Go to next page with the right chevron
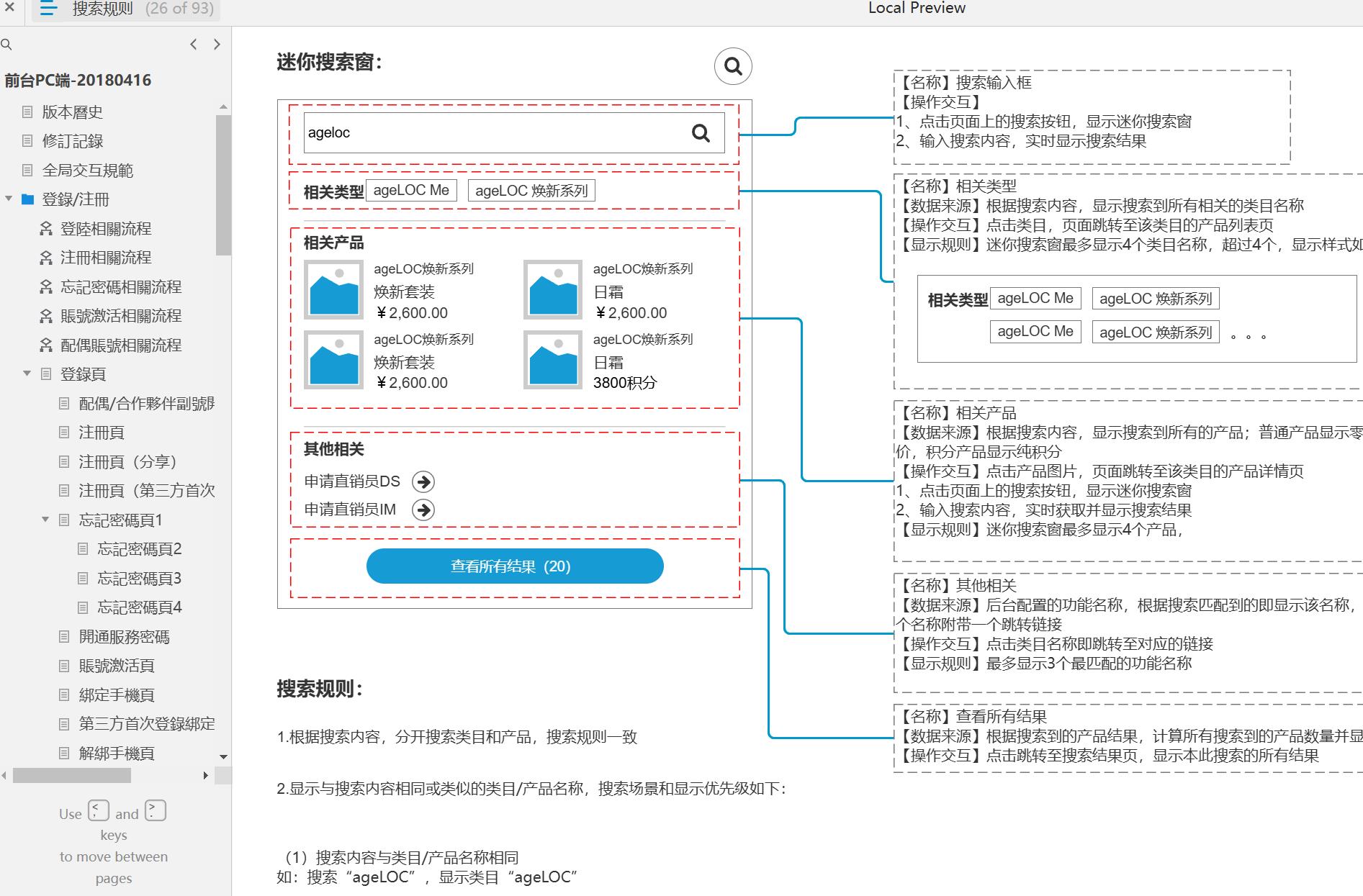 217,44
